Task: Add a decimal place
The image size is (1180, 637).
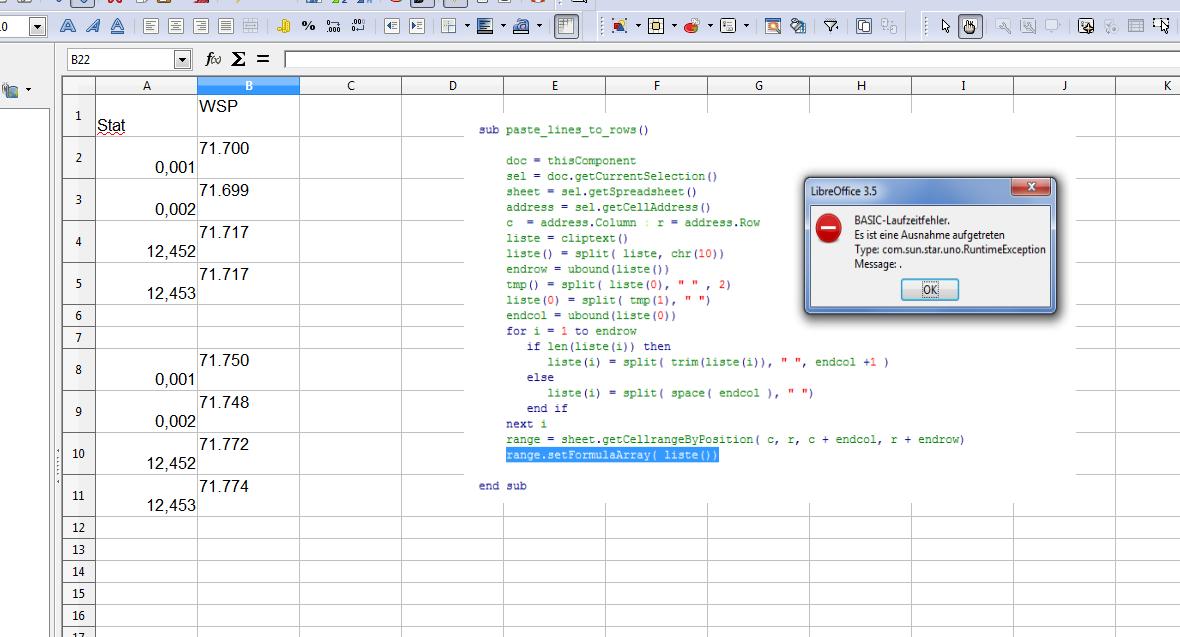Action: click(x=333, y=26)
